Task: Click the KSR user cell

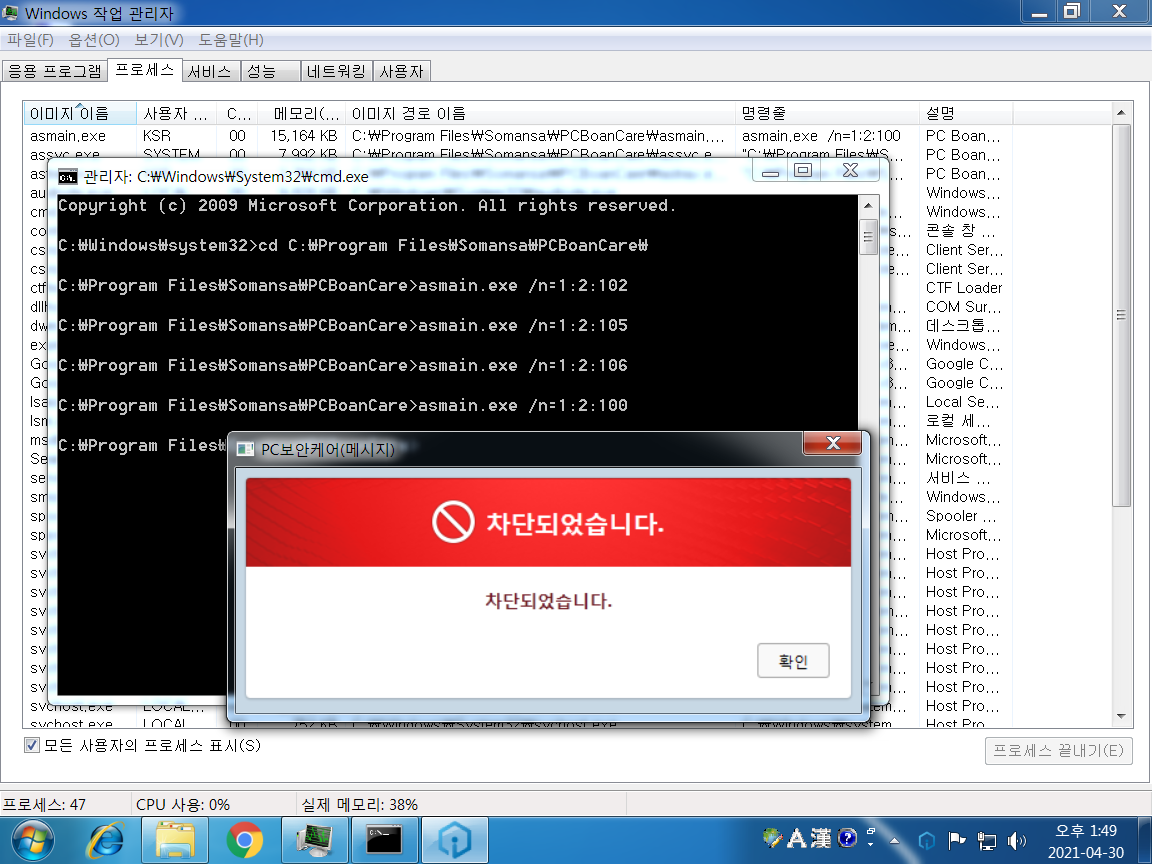Action: click(157, 136)
